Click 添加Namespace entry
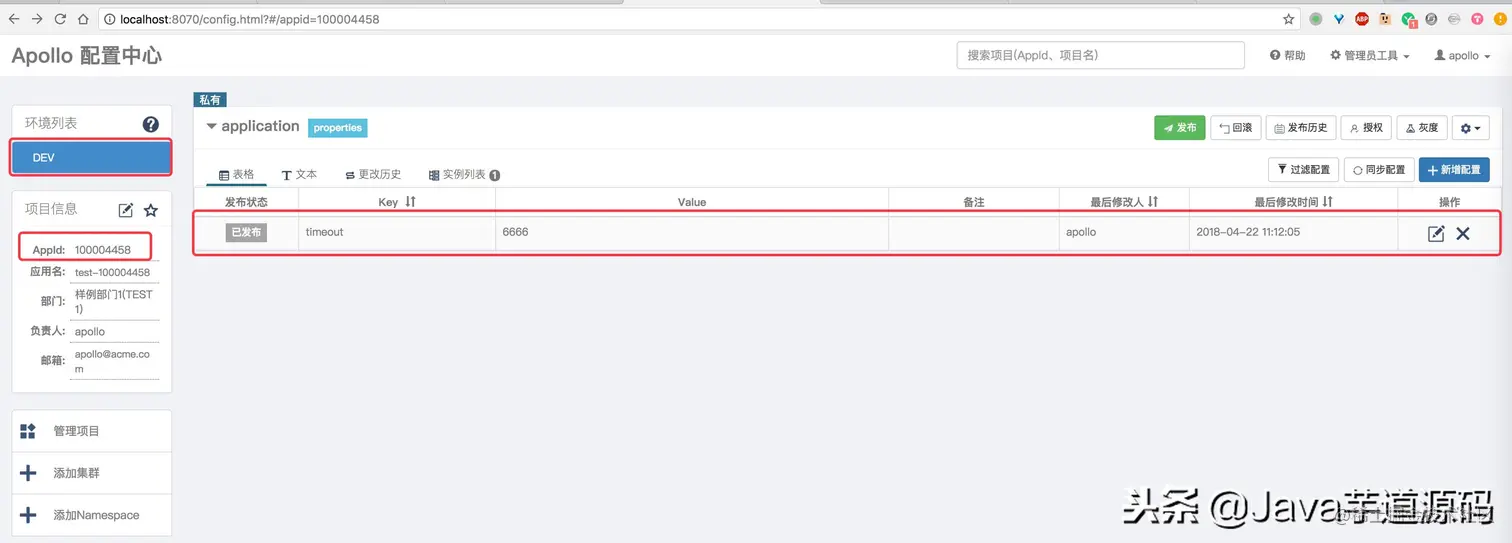 point(92,515)
